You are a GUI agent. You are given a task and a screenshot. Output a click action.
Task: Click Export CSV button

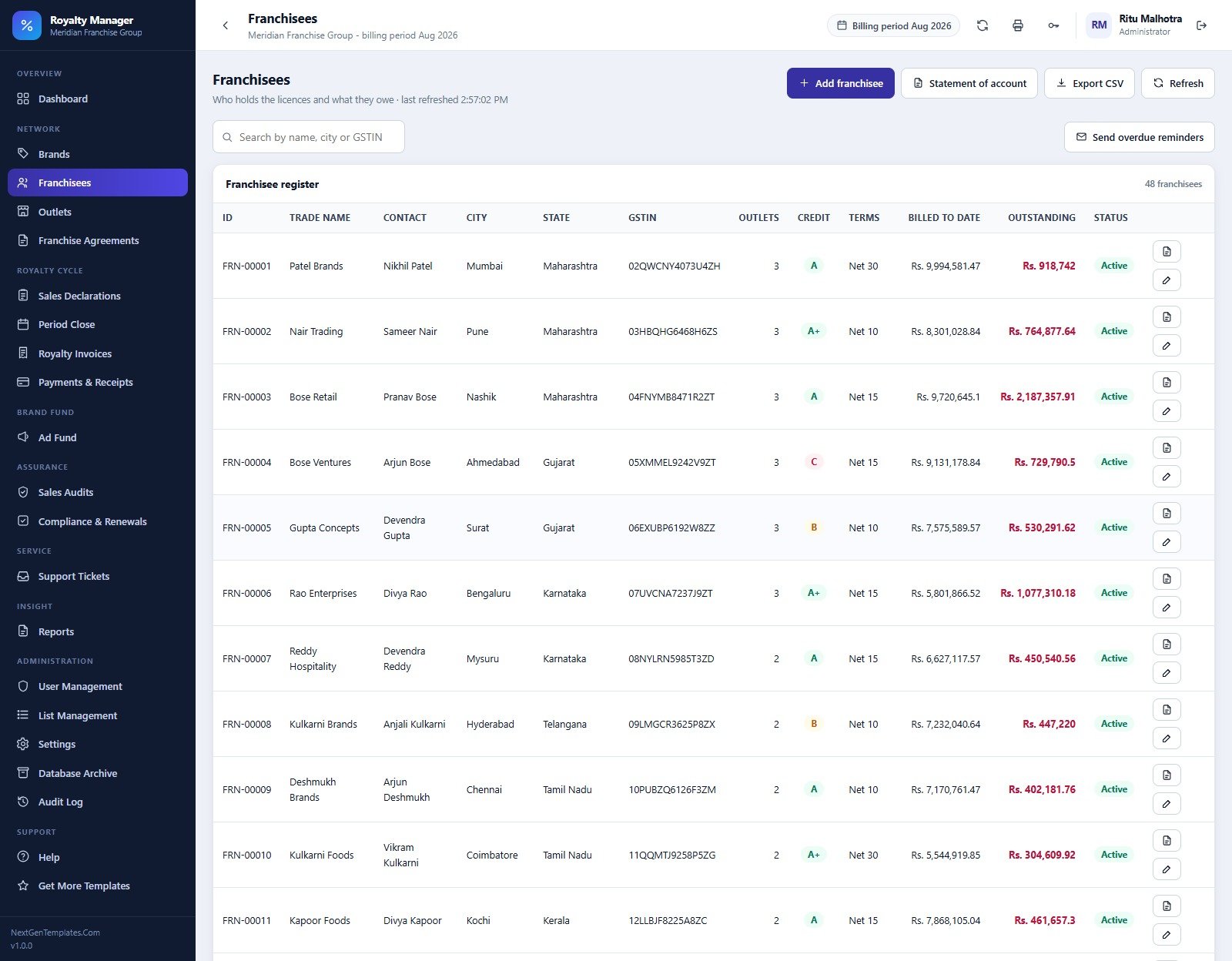click(x=1090, y=83)
